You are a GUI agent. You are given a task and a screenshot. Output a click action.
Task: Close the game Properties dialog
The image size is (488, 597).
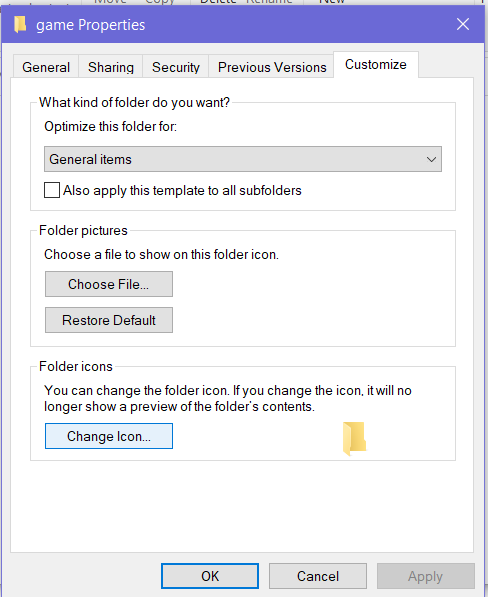tap(463, 24)
